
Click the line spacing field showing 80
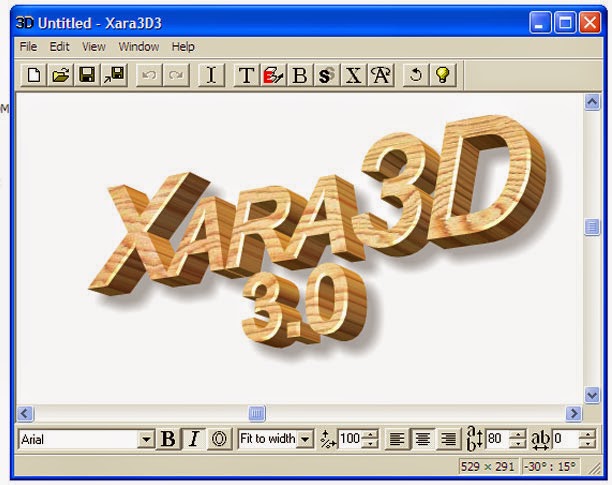point(498,439)
